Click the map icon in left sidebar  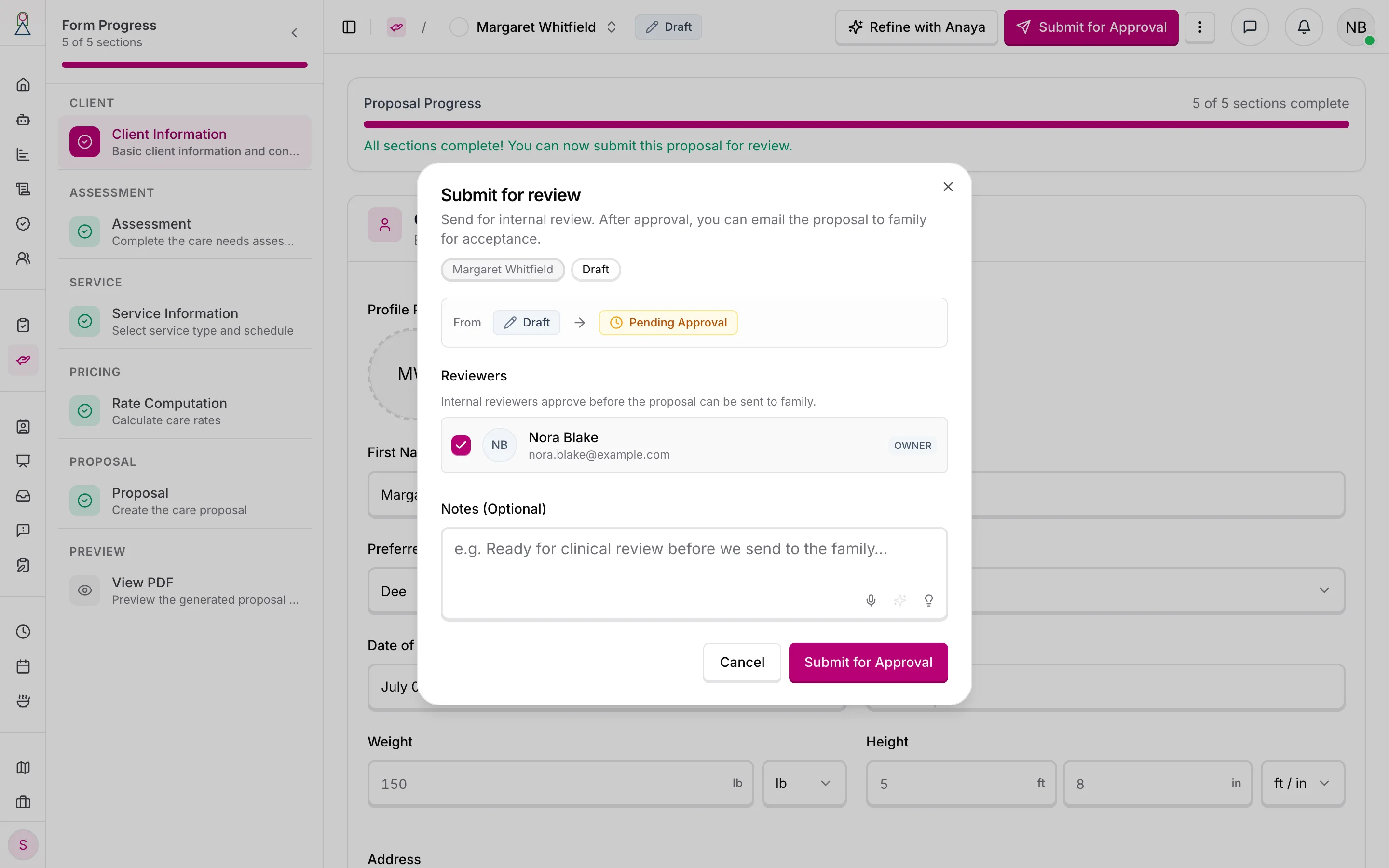pyautogui.click(x=23, y=768)
